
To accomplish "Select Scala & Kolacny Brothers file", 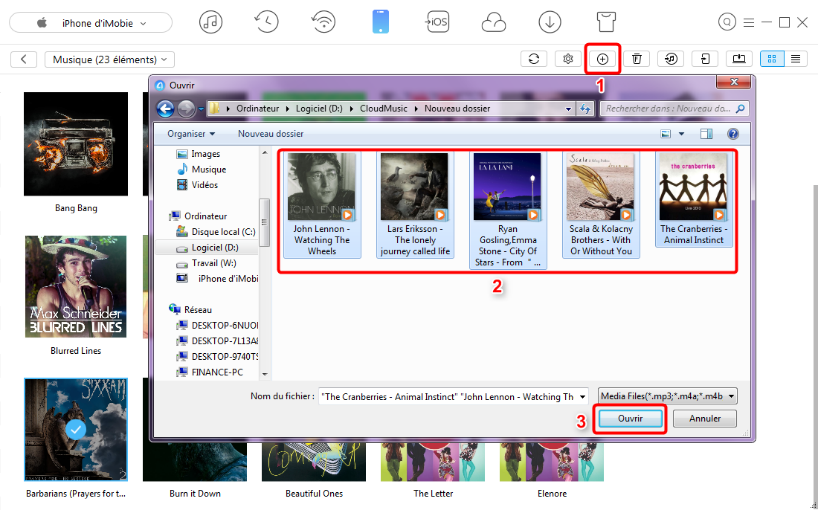I will tap(600, 205).
